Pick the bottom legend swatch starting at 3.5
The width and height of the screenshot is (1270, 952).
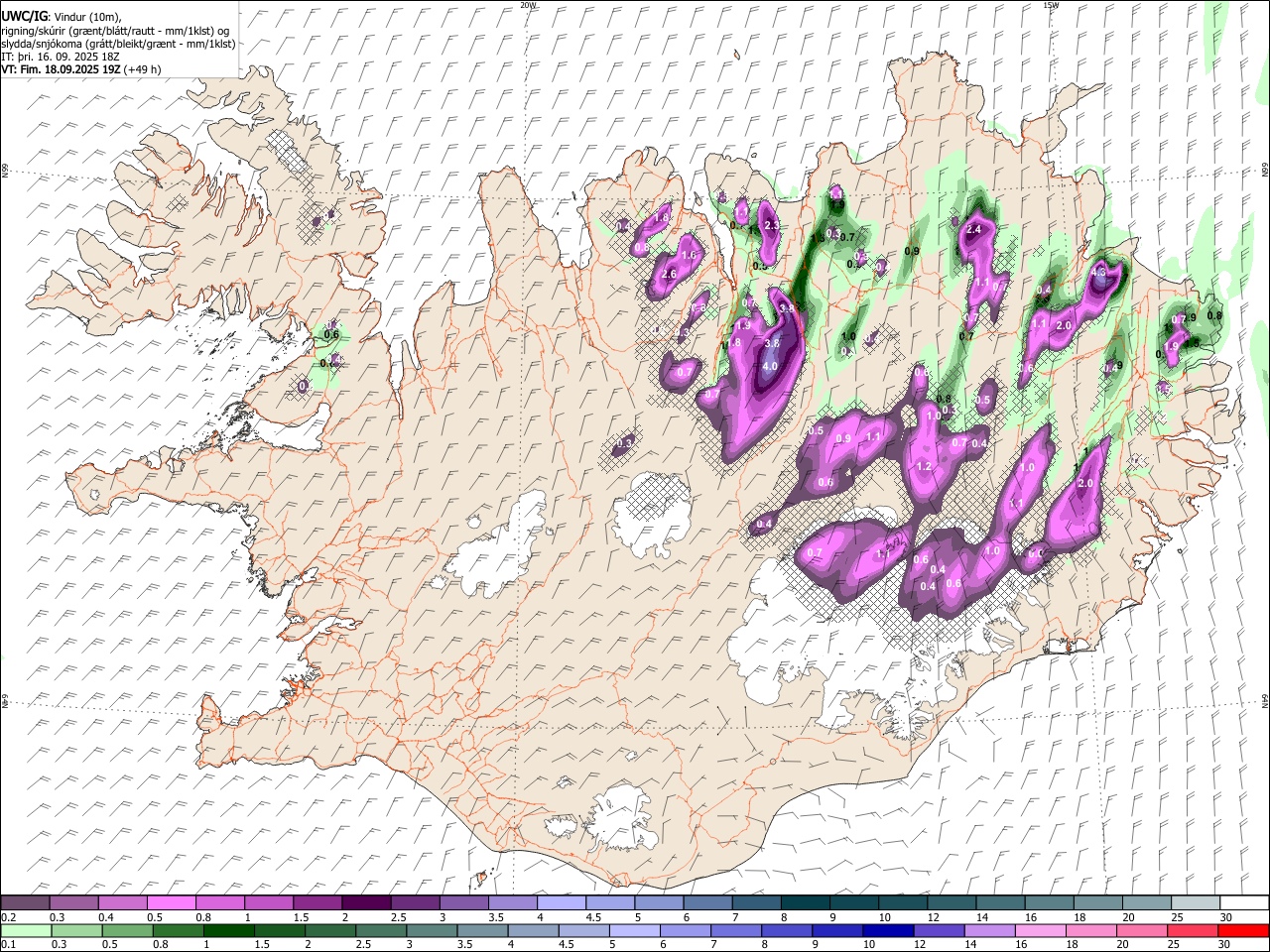[x=481, y=931]
